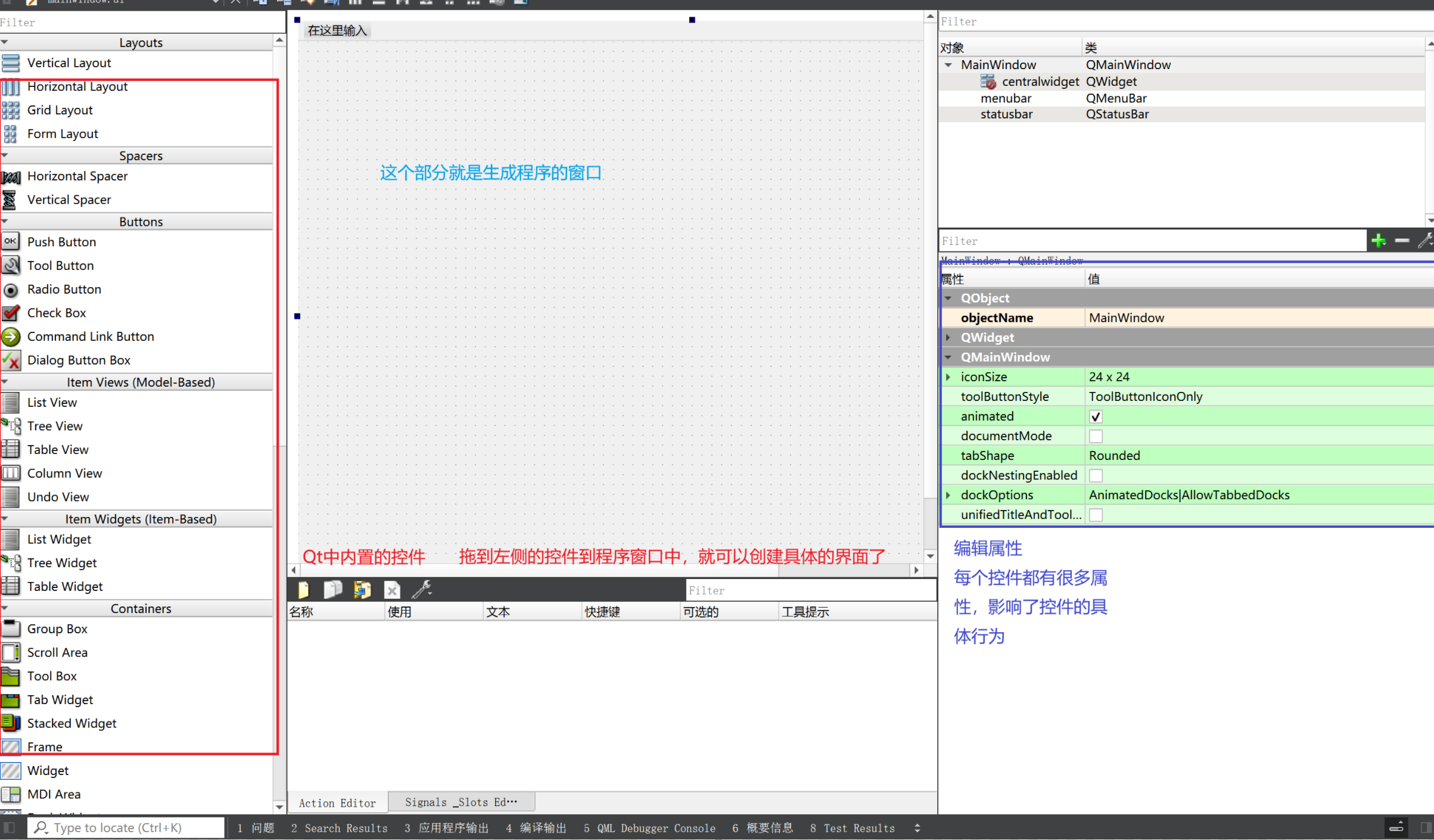Click the Tab Widget container icon
Screen dimensions: 1434x840
point(11,699)
